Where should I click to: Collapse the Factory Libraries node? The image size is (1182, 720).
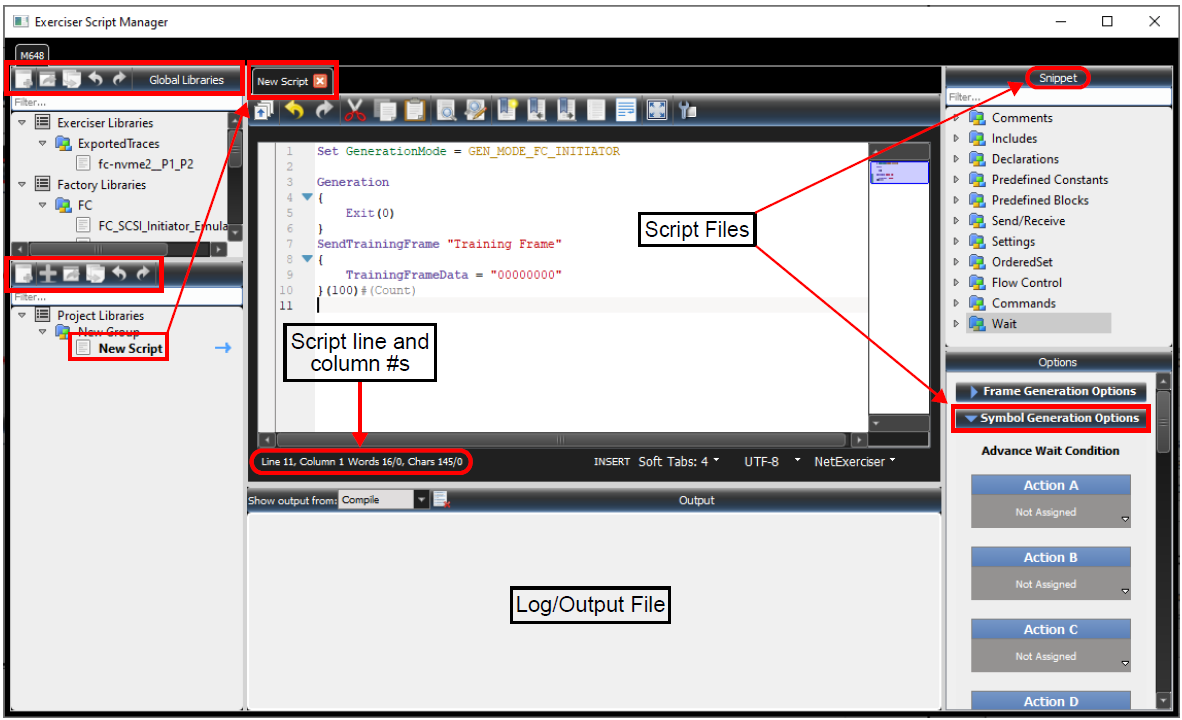[x=22, y=184]
